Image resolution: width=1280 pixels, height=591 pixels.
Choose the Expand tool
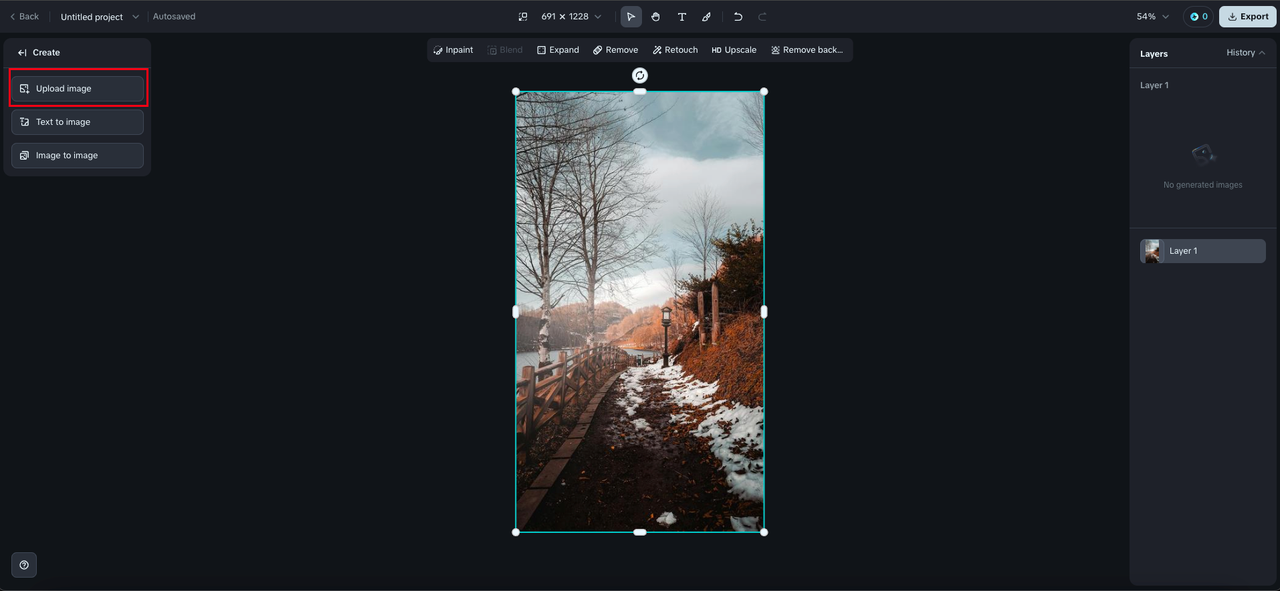coord(558,50)
